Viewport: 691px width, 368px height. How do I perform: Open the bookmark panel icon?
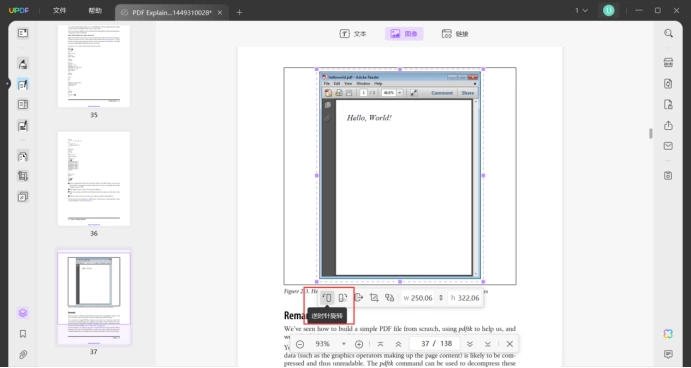pos(23,334)
